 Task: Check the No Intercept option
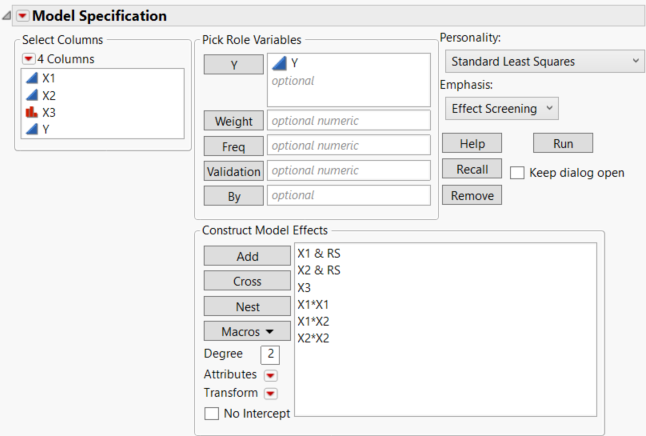tap(211, 413)
